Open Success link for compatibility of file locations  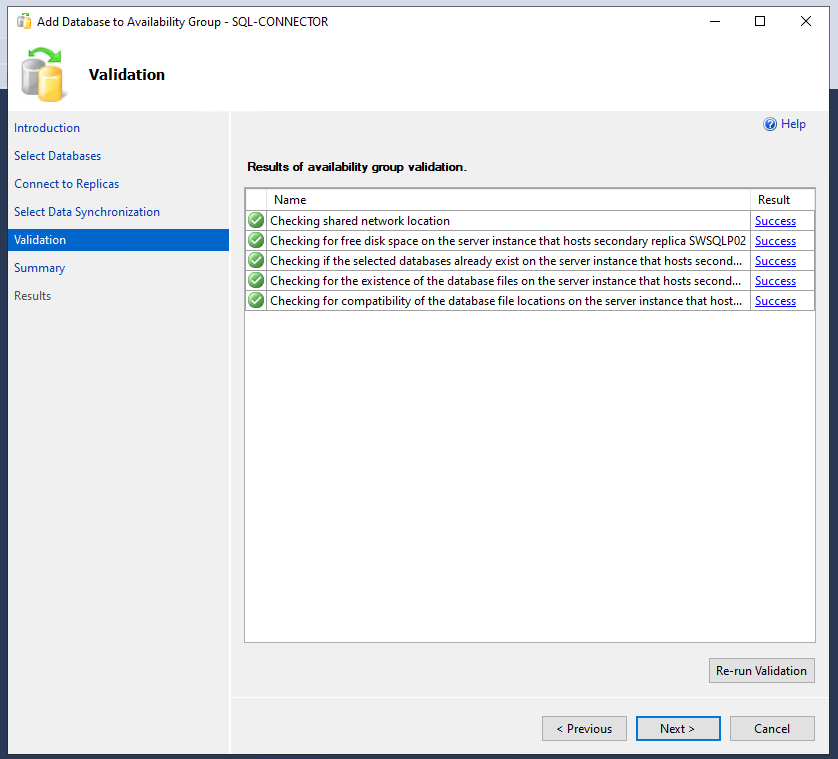(x=775, y=301)
